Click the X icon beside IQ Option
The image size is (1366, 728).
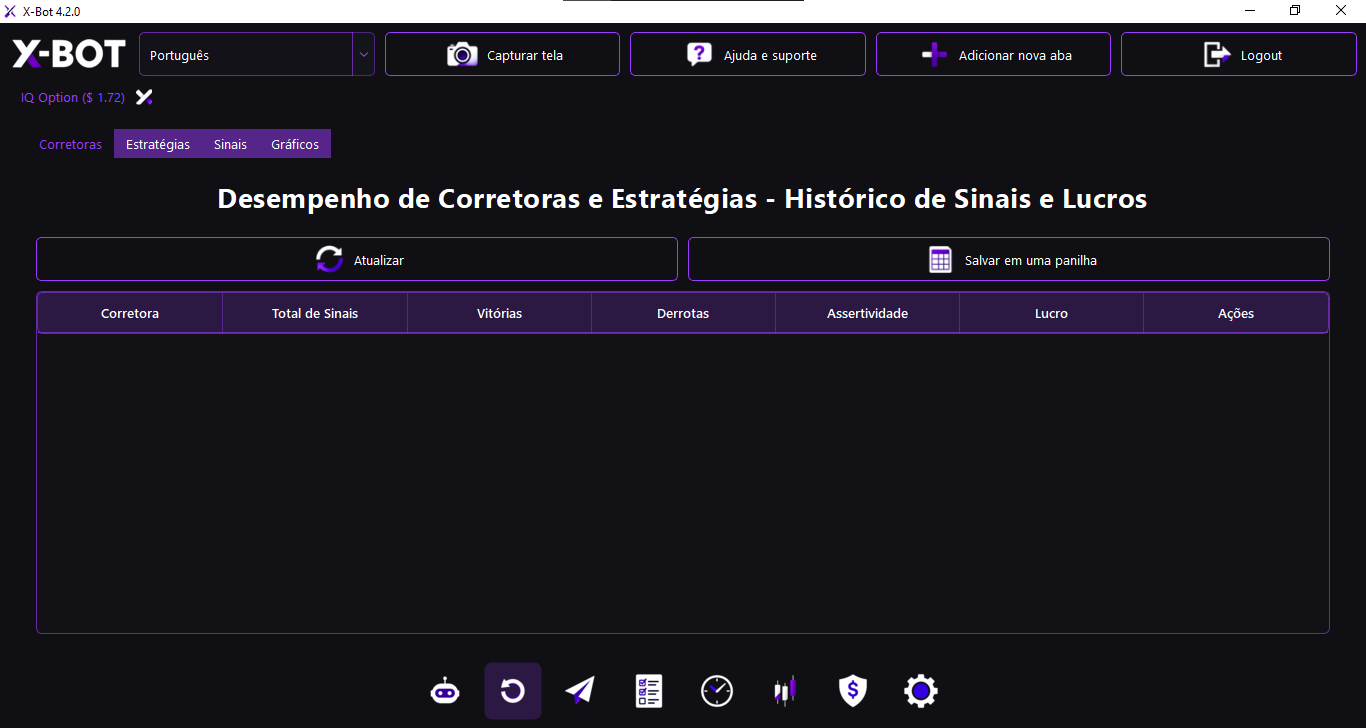tap(144, 97)
